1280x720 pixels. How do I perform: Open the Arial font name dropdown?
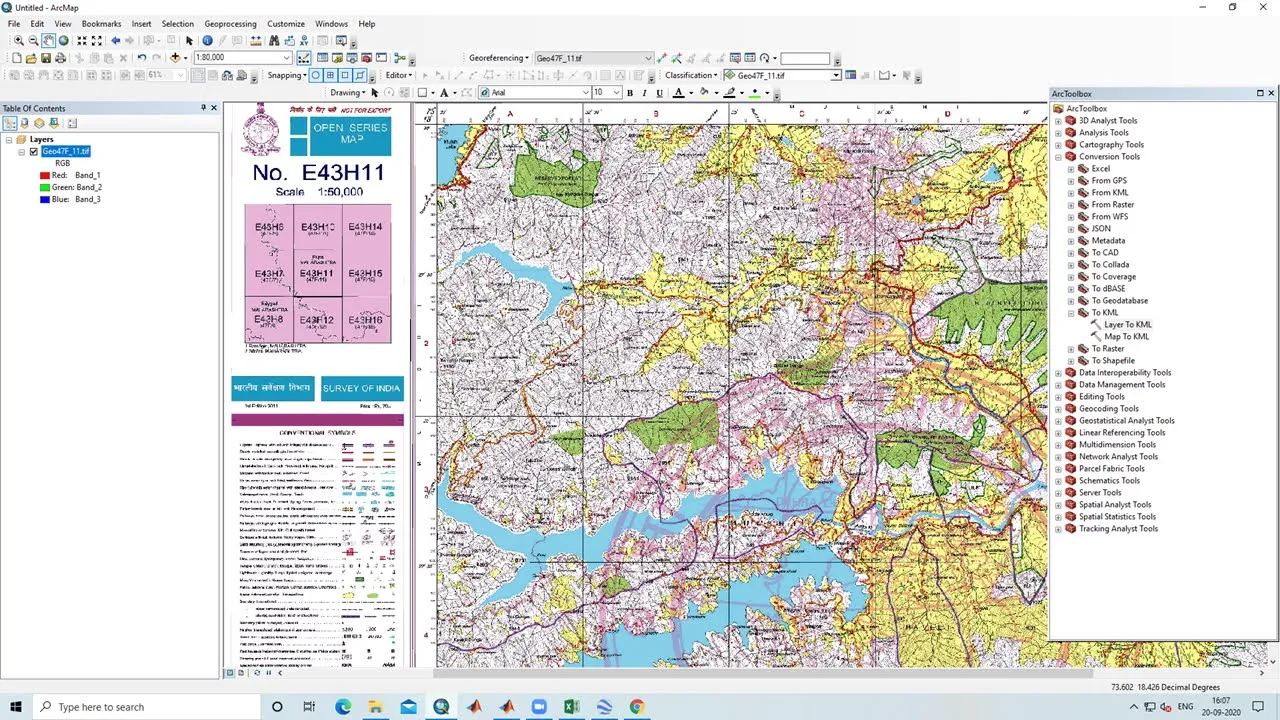[586, 93]
